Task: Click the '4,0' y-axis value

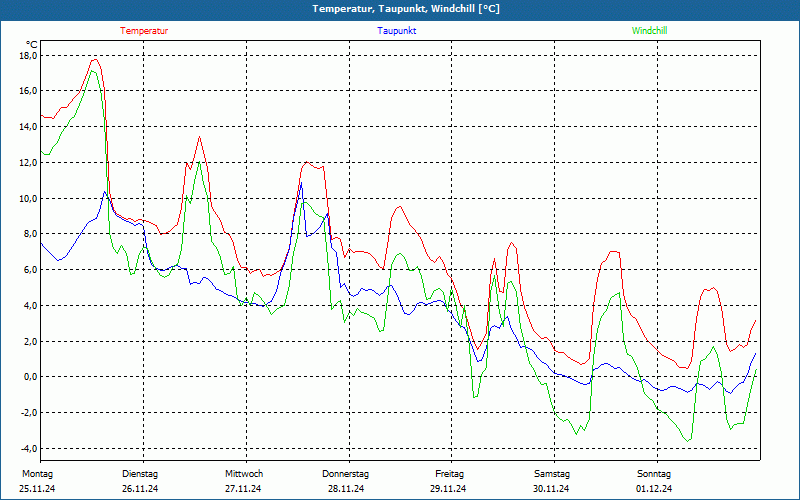Action: 30,305
